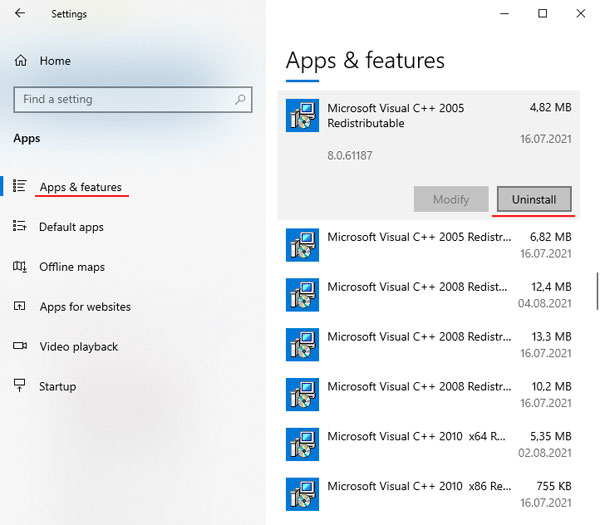
Task: Select Visual C++ 2010 x64 R... row
Action: point(429,444)
